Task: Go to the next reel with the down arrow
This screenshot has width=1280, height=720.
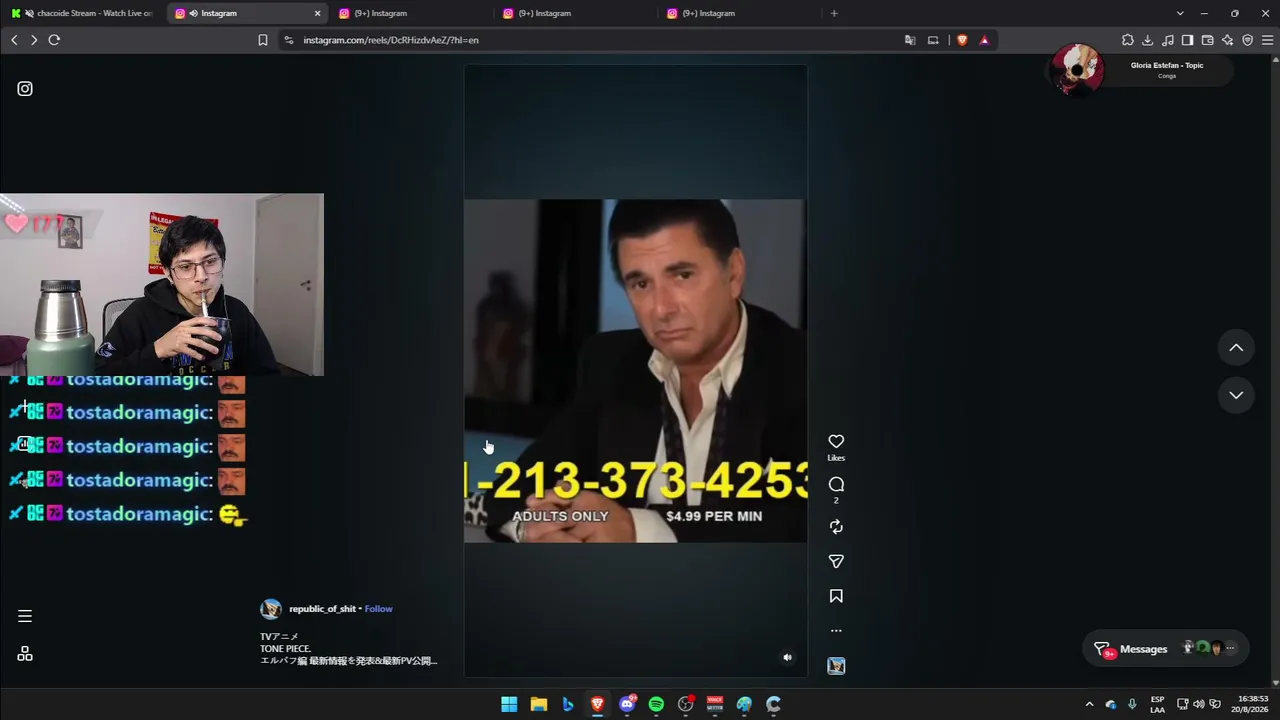Action: coord(1236,395)
